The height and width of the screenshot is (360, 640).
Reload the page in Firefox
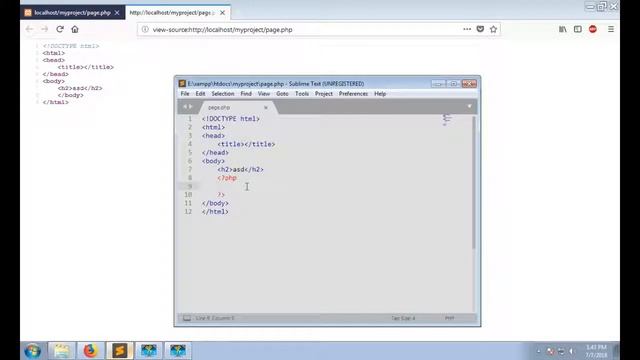tap(60, 29)
